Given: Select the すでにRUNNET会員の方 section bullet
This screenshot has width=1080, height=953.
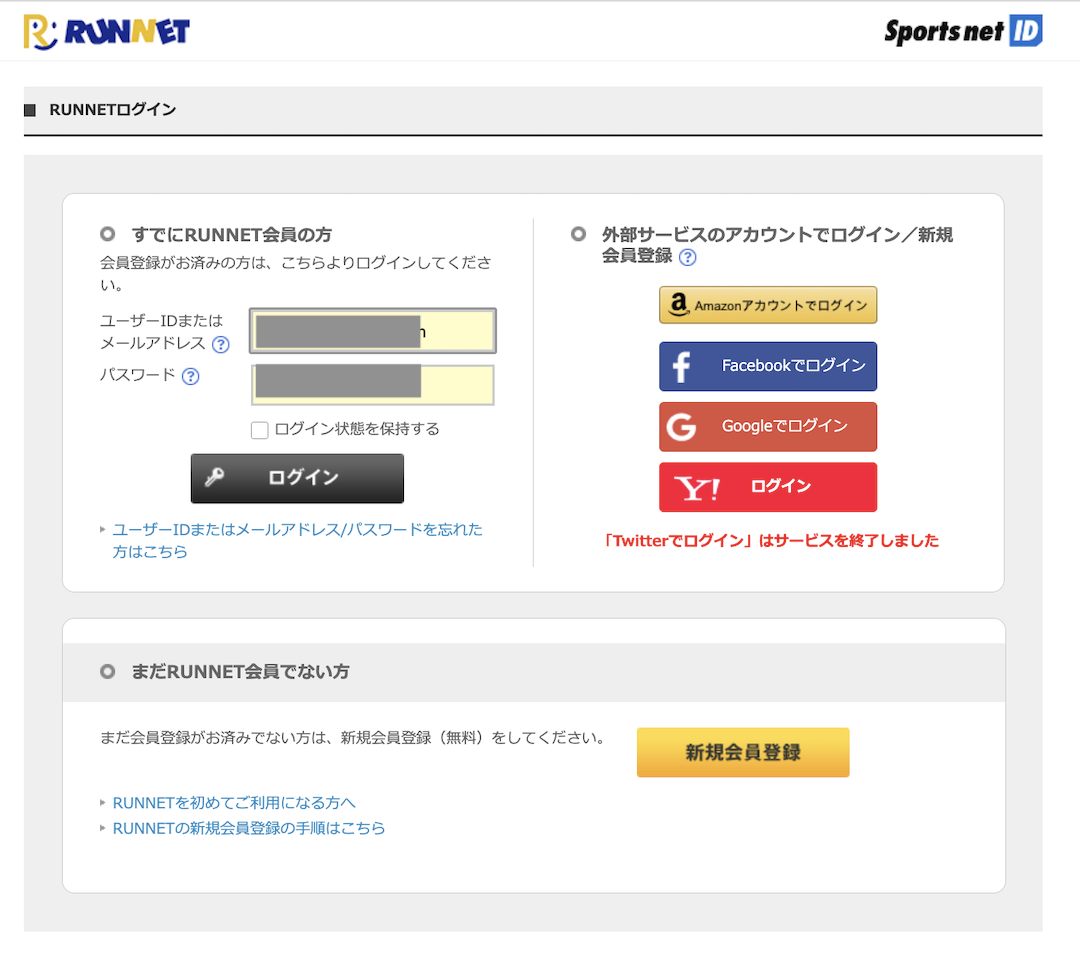Looking at the screenshot, I should point(108,235).
